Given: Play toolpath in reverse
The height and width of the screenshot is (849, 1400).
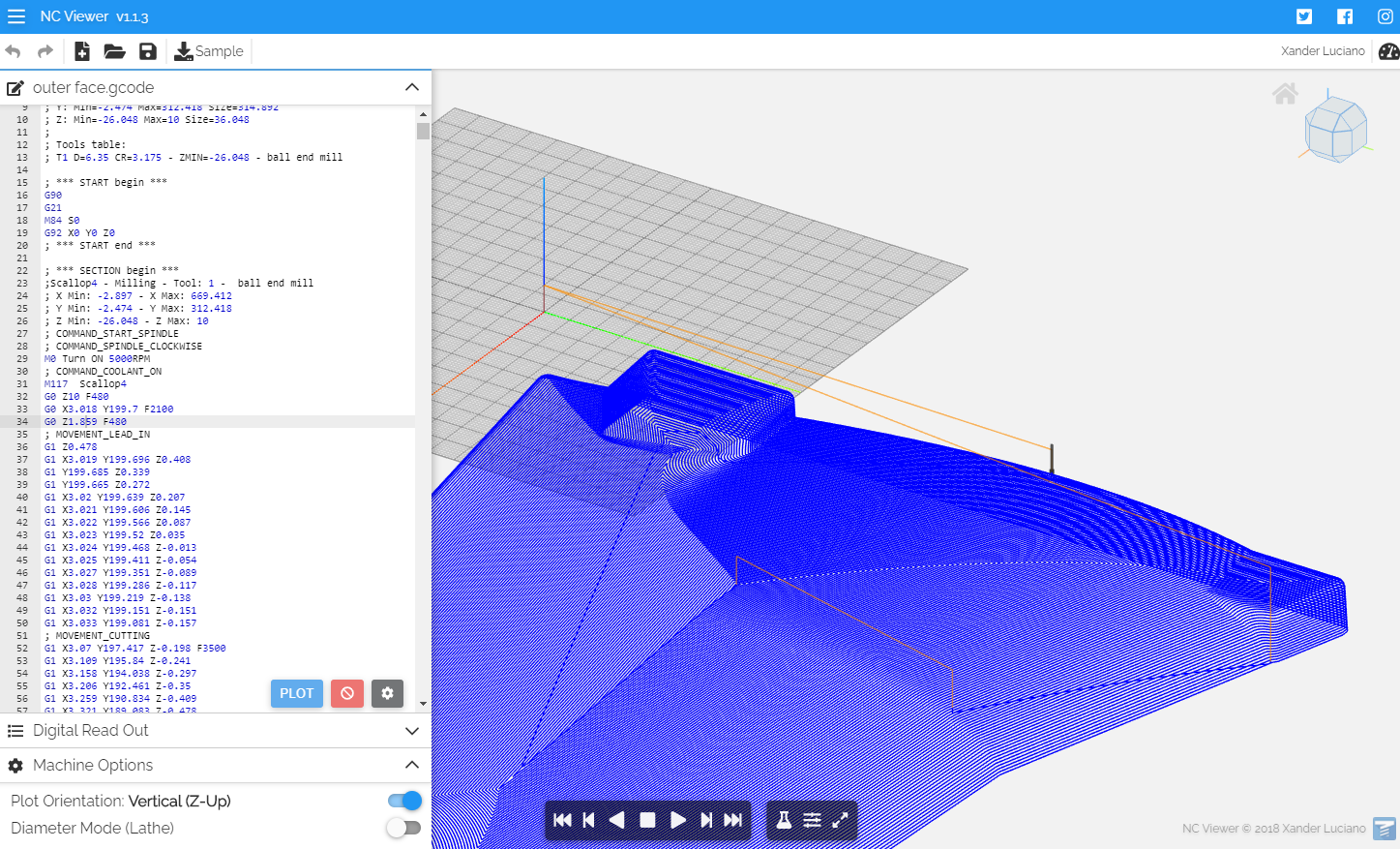Looking at the screenshot, I should pos(616,820).
